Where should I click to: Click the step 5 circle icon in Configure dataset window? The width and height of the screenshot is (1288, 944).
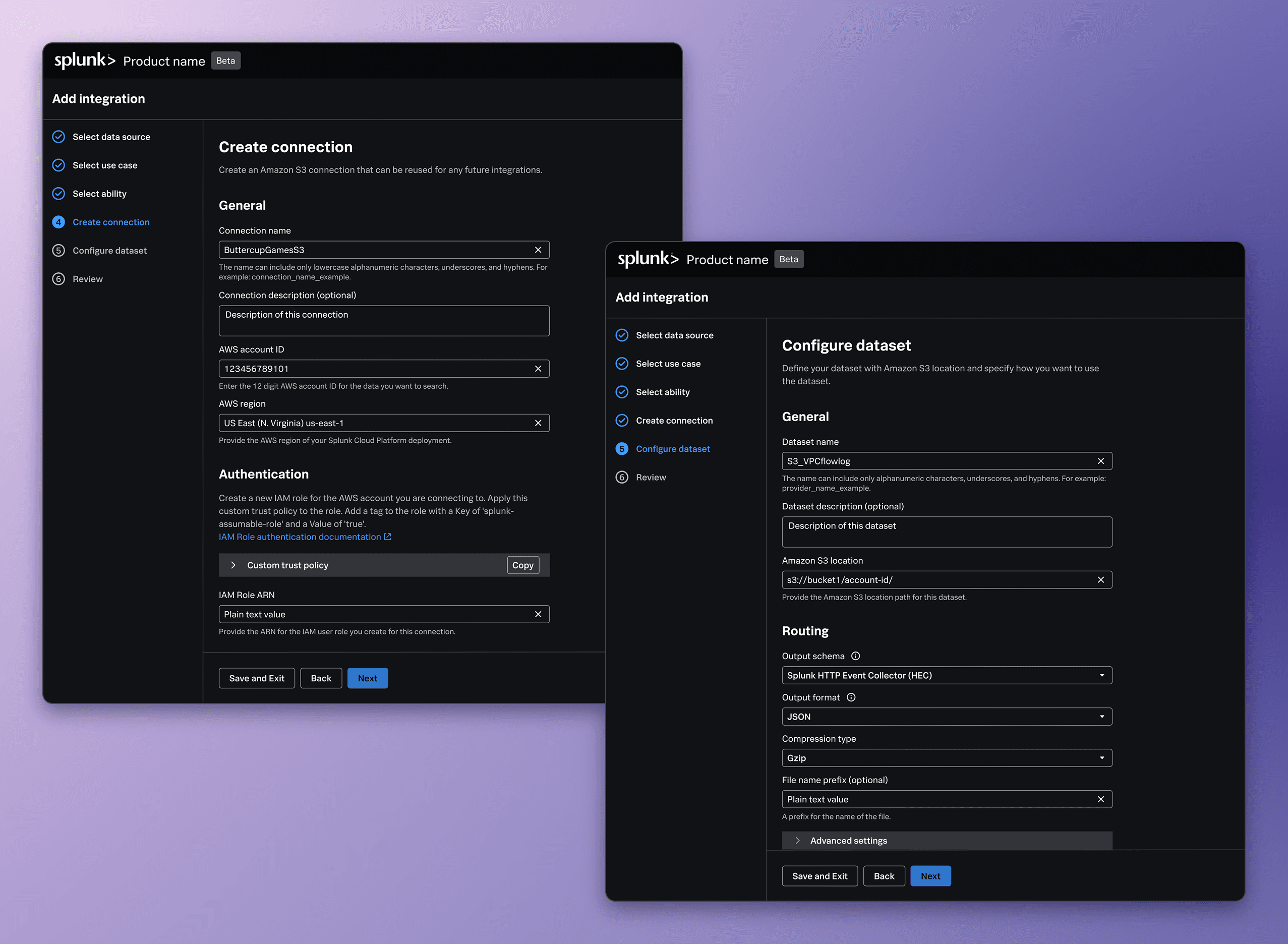click(622, 449)
